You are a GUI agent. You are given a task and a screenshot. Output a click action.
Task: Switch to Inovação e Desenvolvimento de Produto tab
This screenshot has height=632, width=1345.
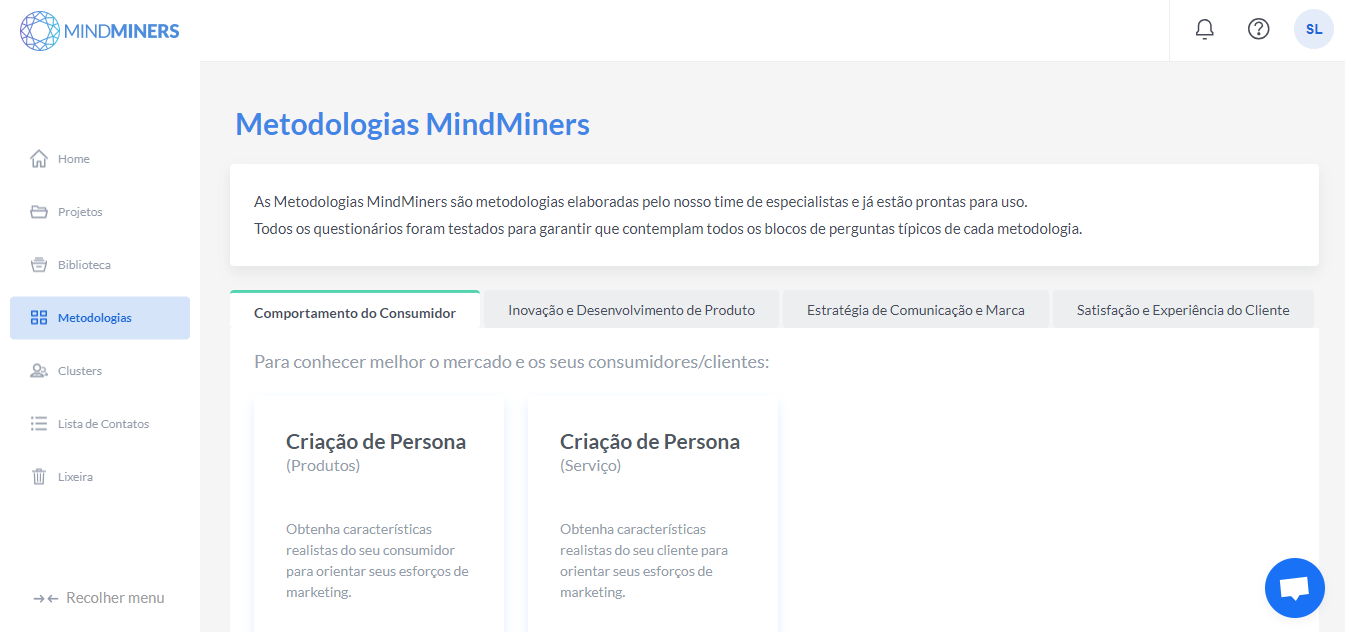tap(631, 310)
